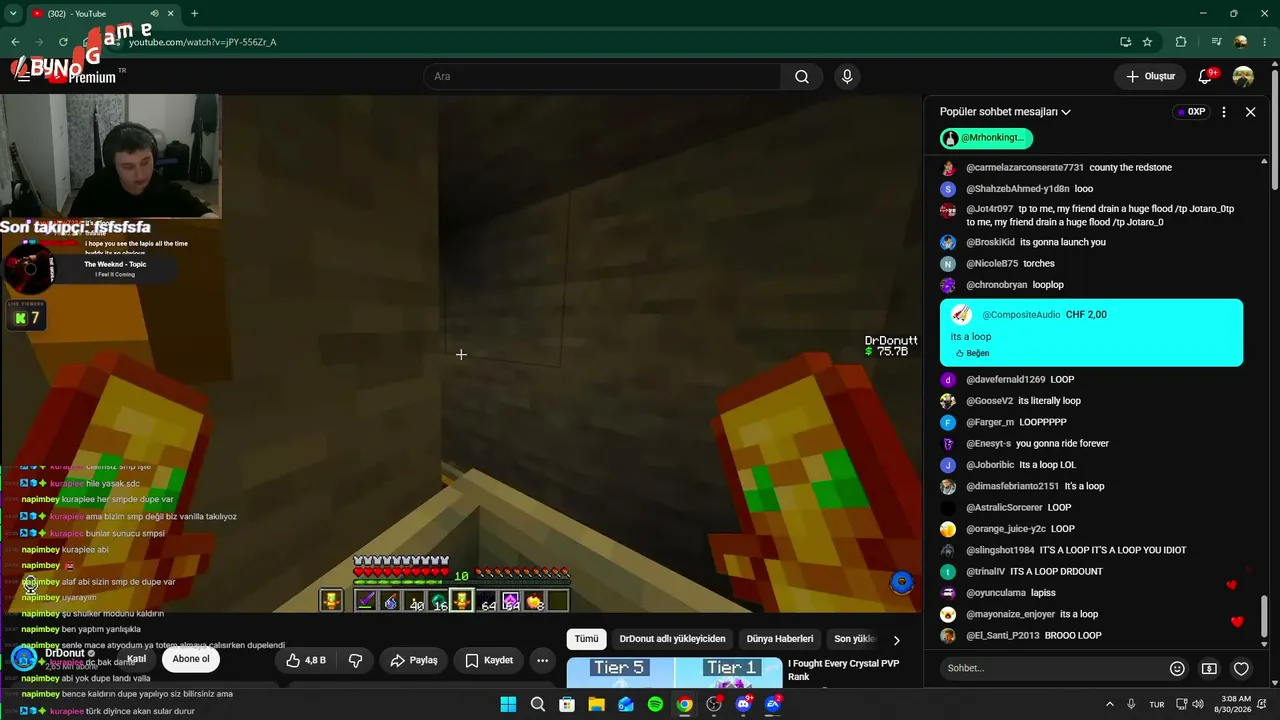Show hidden system tray icons
This screenshot has width=1280, height=720.
click(1109, 704)
